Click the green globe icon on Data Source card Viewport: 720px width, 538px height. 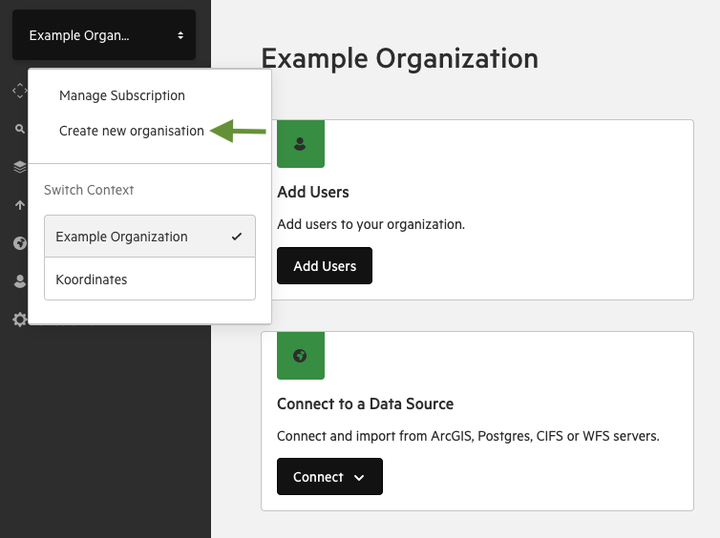[x=301, y=355]
